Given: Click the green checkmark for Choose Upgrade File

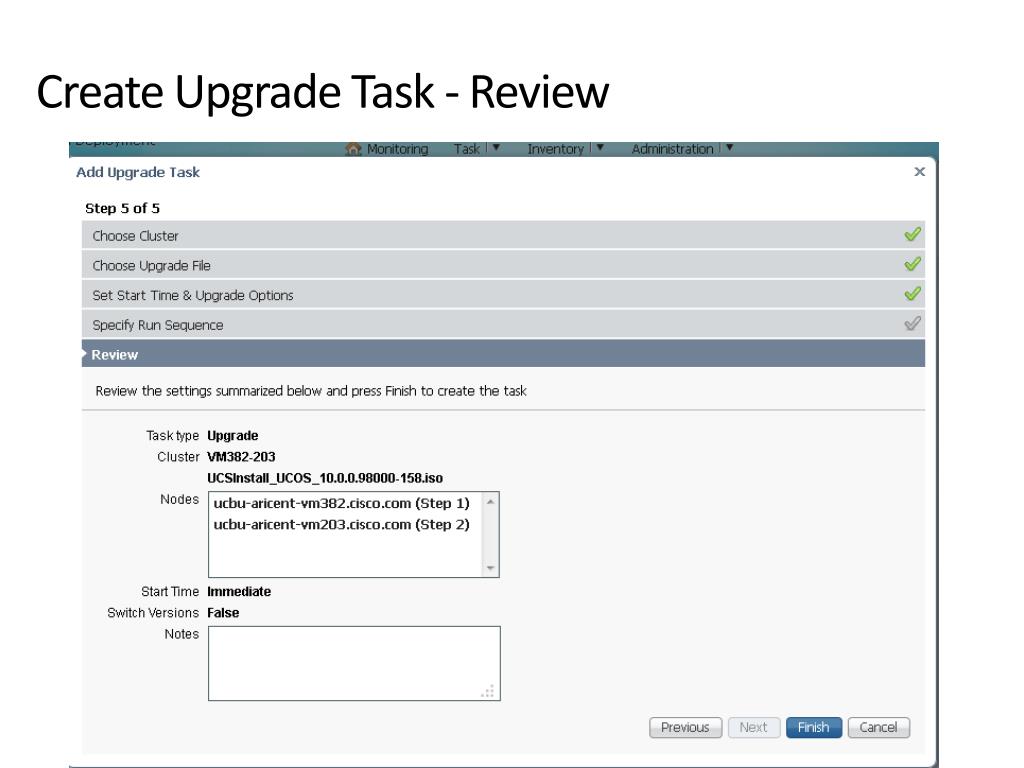Looking at the screenshot, I should click(x=912, y=264).
